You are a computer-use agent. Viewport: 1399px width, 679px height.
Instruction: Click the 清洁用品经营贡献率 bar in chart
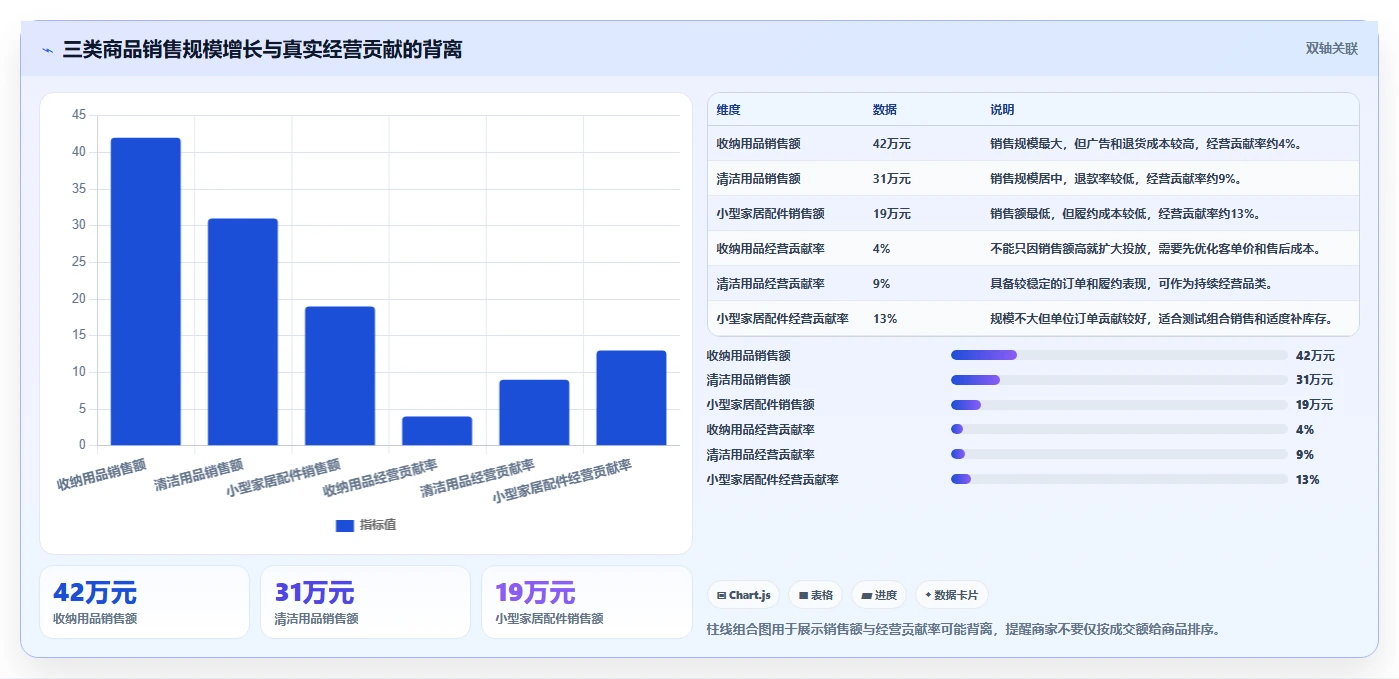point(534,412)
